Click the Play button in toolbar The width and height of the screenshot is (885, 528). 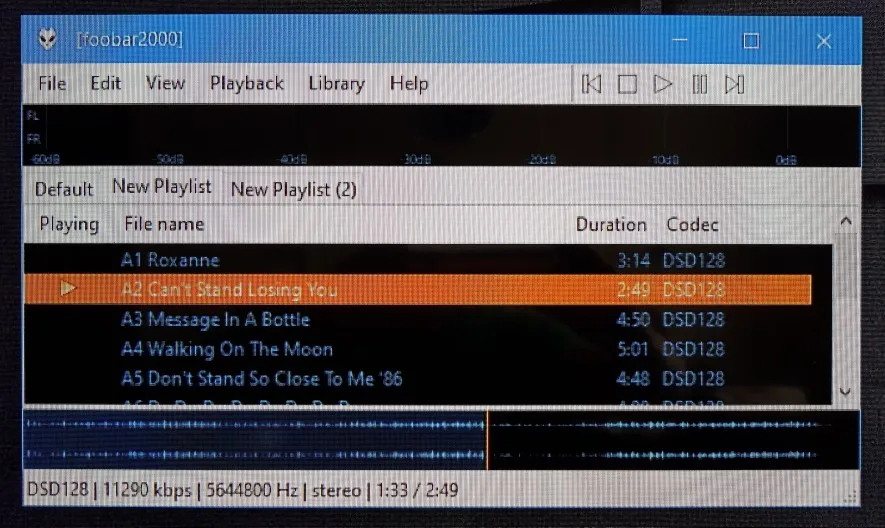[663, 84]
